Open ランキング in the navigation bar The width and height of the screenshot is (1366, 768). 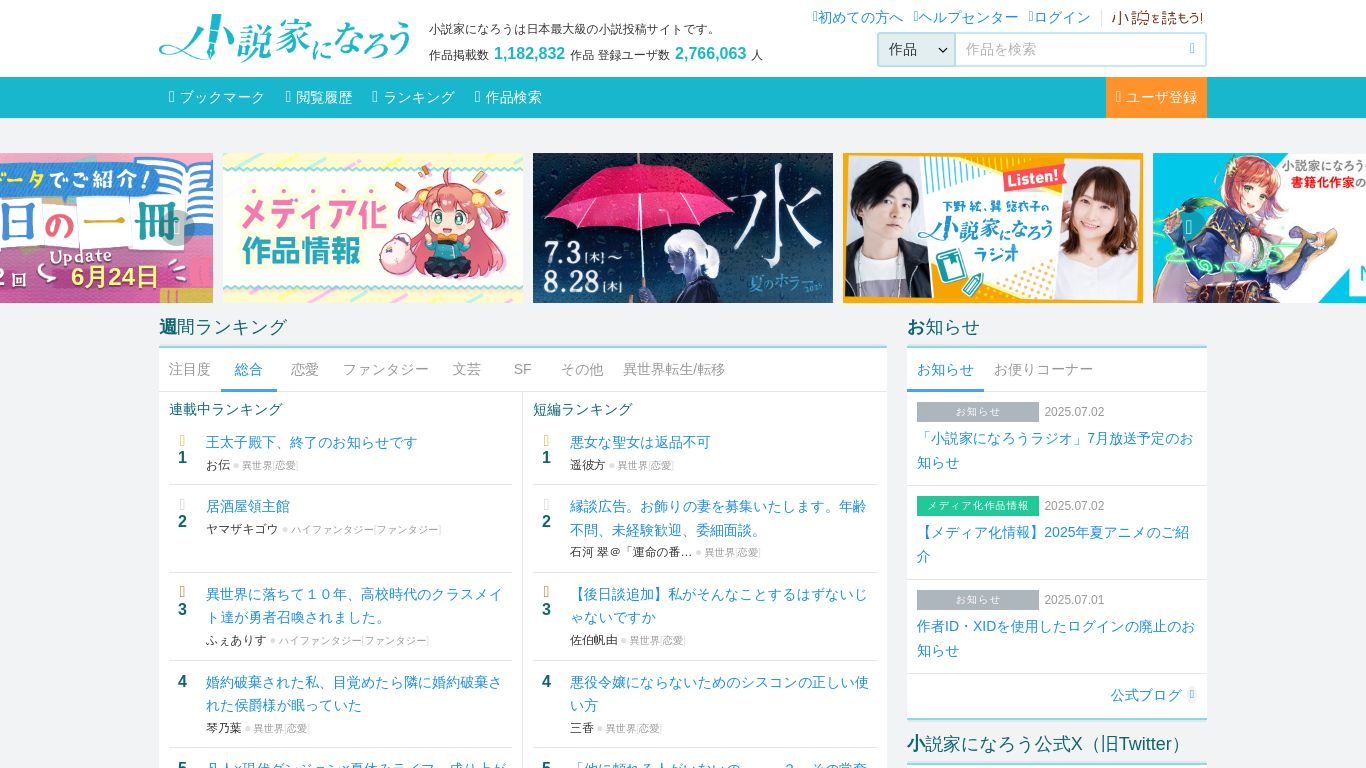tap(414, 97)
